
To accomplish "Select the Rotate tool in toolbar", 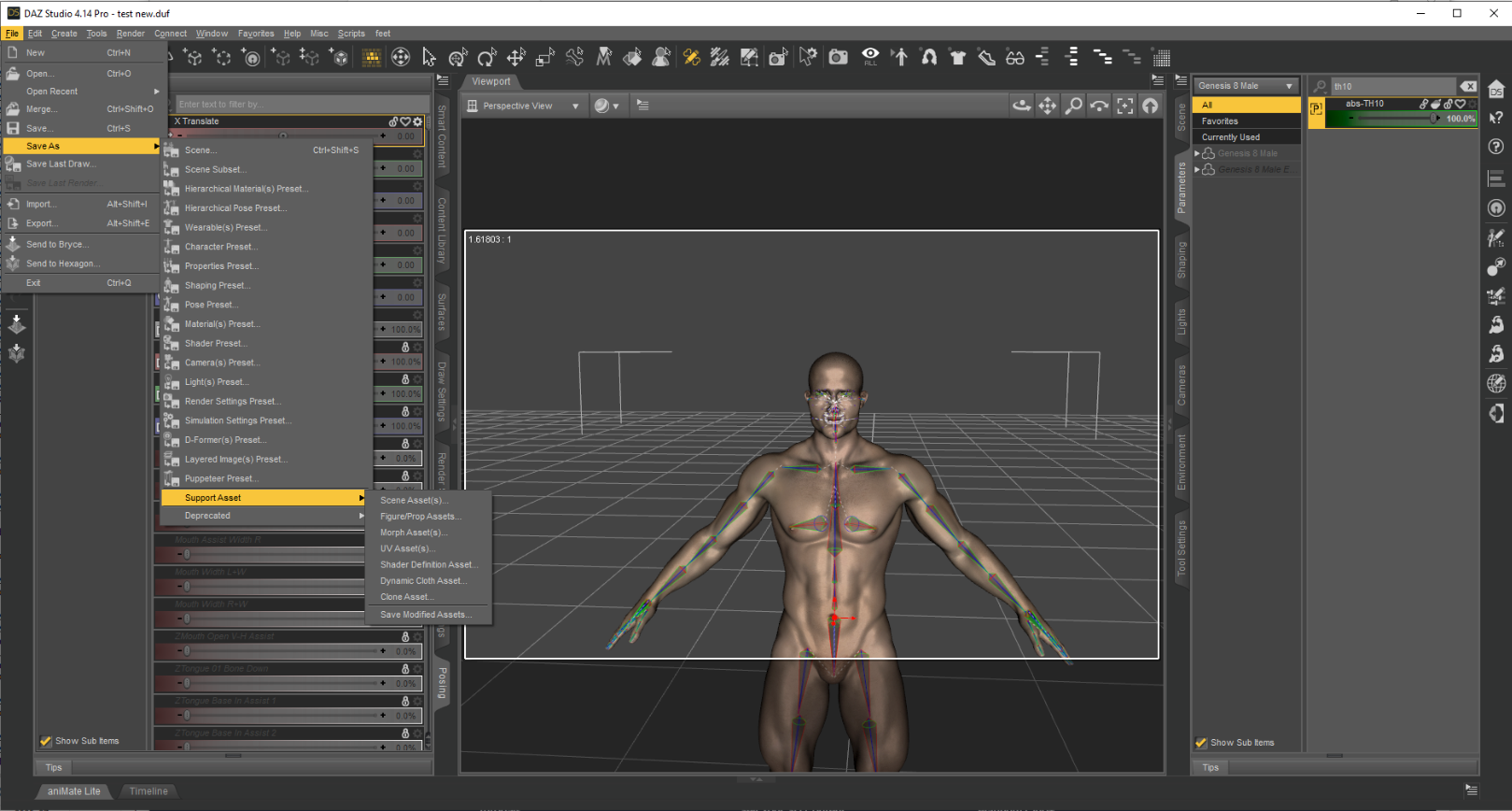I will point(487,58).
